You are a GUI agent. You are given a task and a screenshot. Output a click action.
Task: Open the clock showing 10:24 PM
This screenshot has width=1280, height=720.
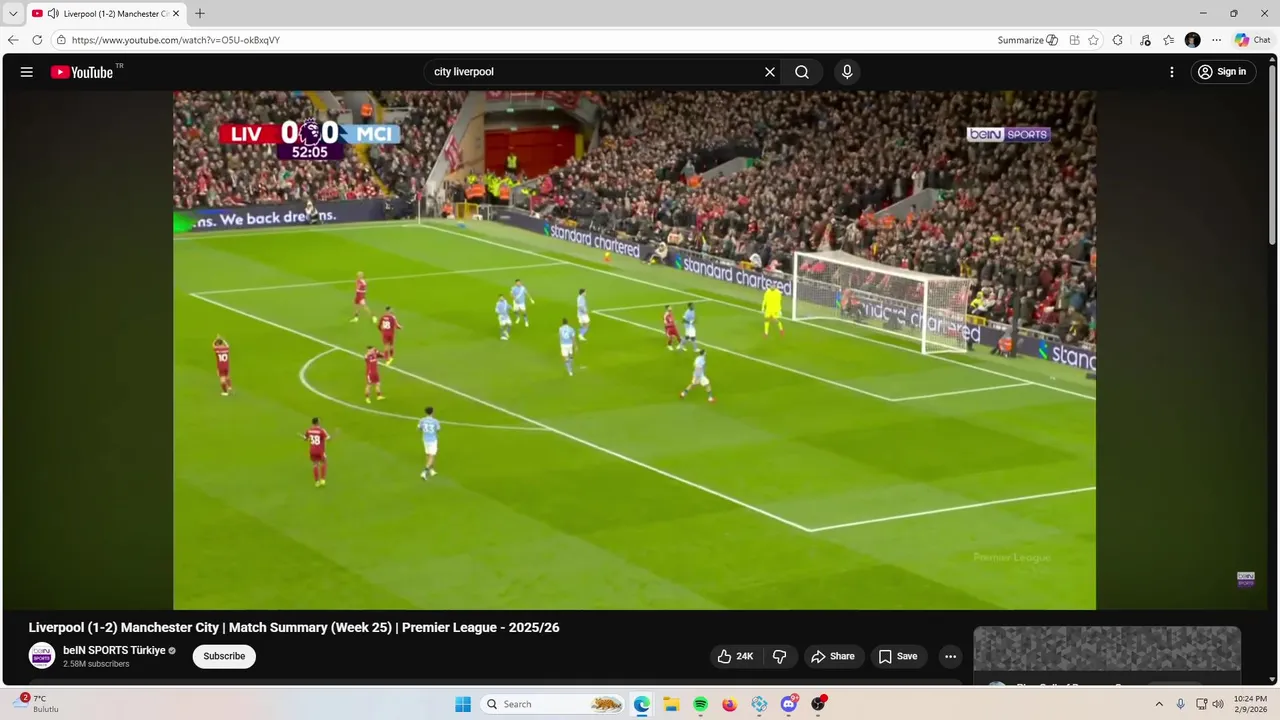click(x=1249, y=704)
